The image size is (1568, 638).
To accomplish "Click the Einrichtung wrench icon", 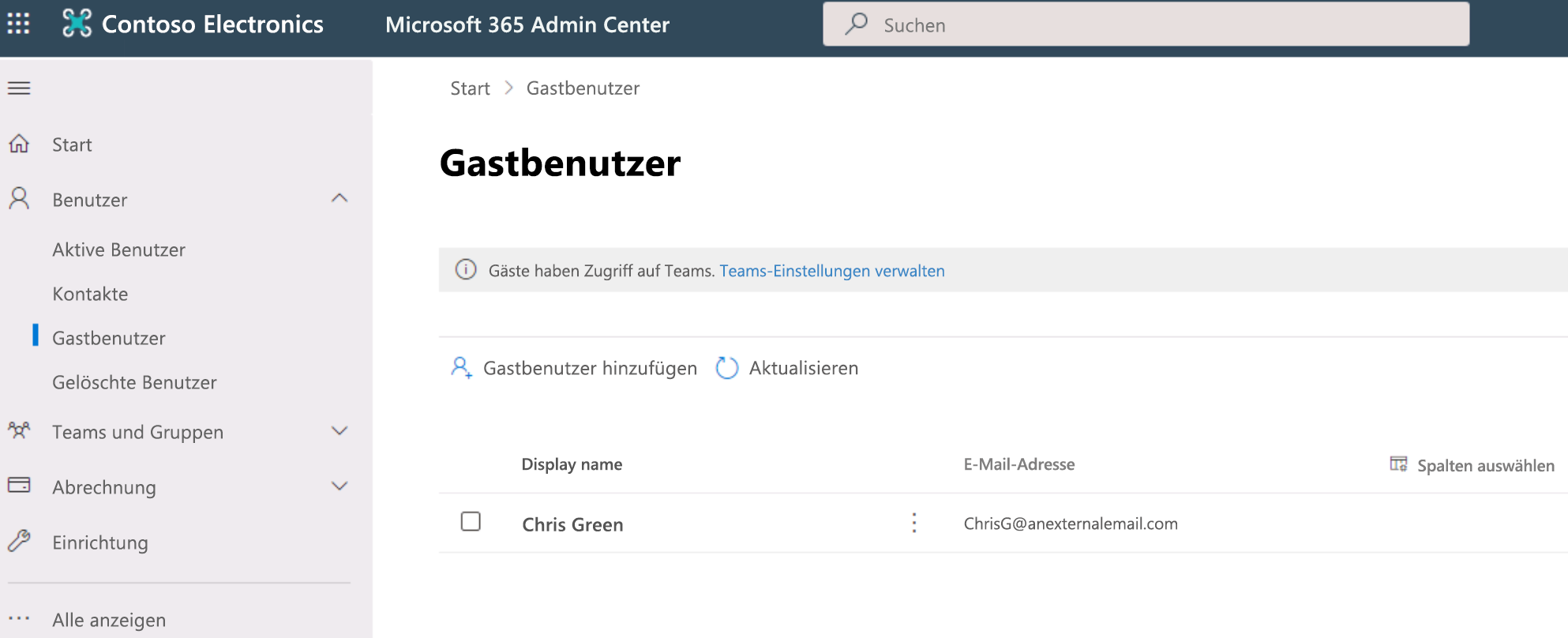I will pyautogui.click(x=19, y=541).
